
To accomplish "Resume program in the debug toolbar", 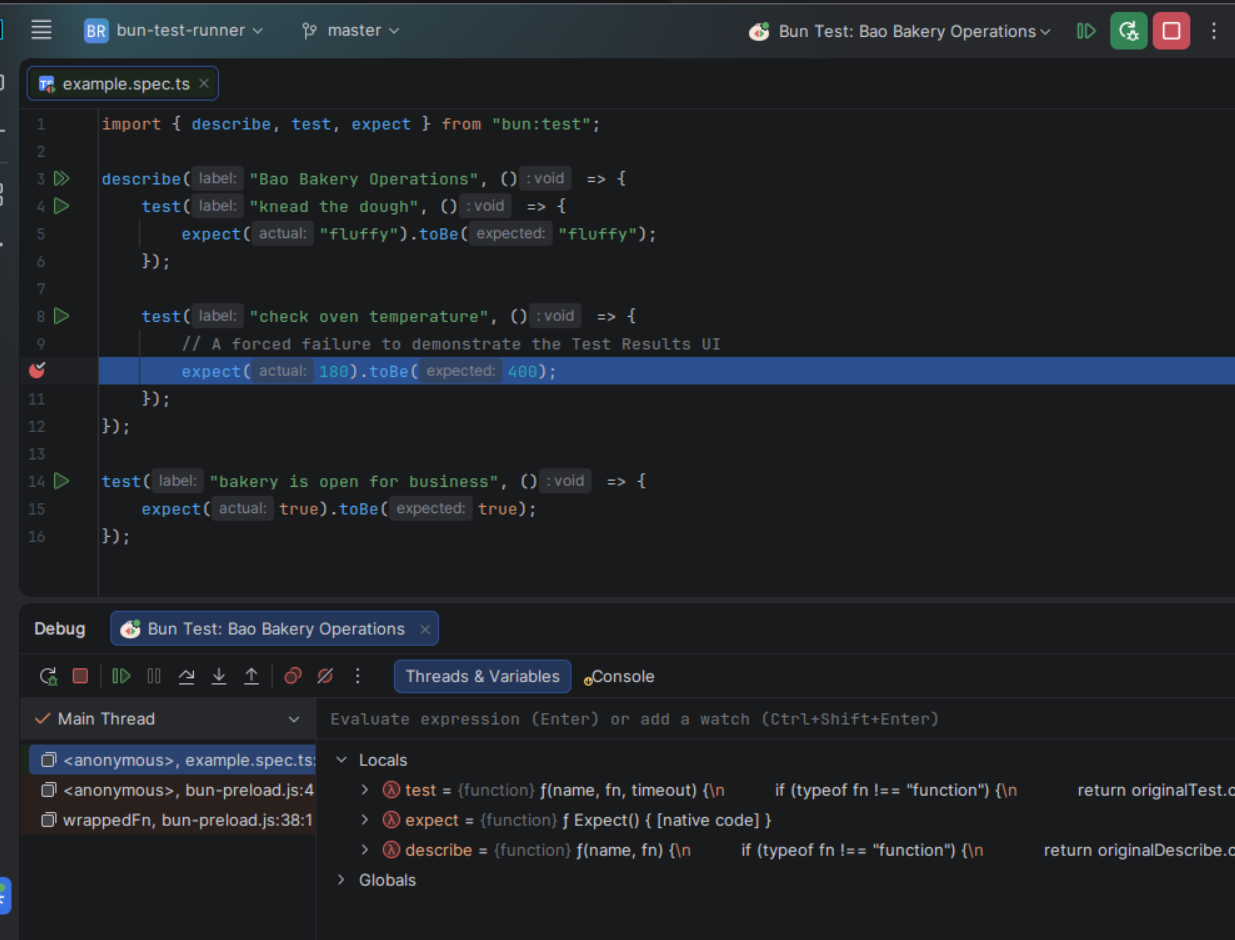I will (121, 676).
